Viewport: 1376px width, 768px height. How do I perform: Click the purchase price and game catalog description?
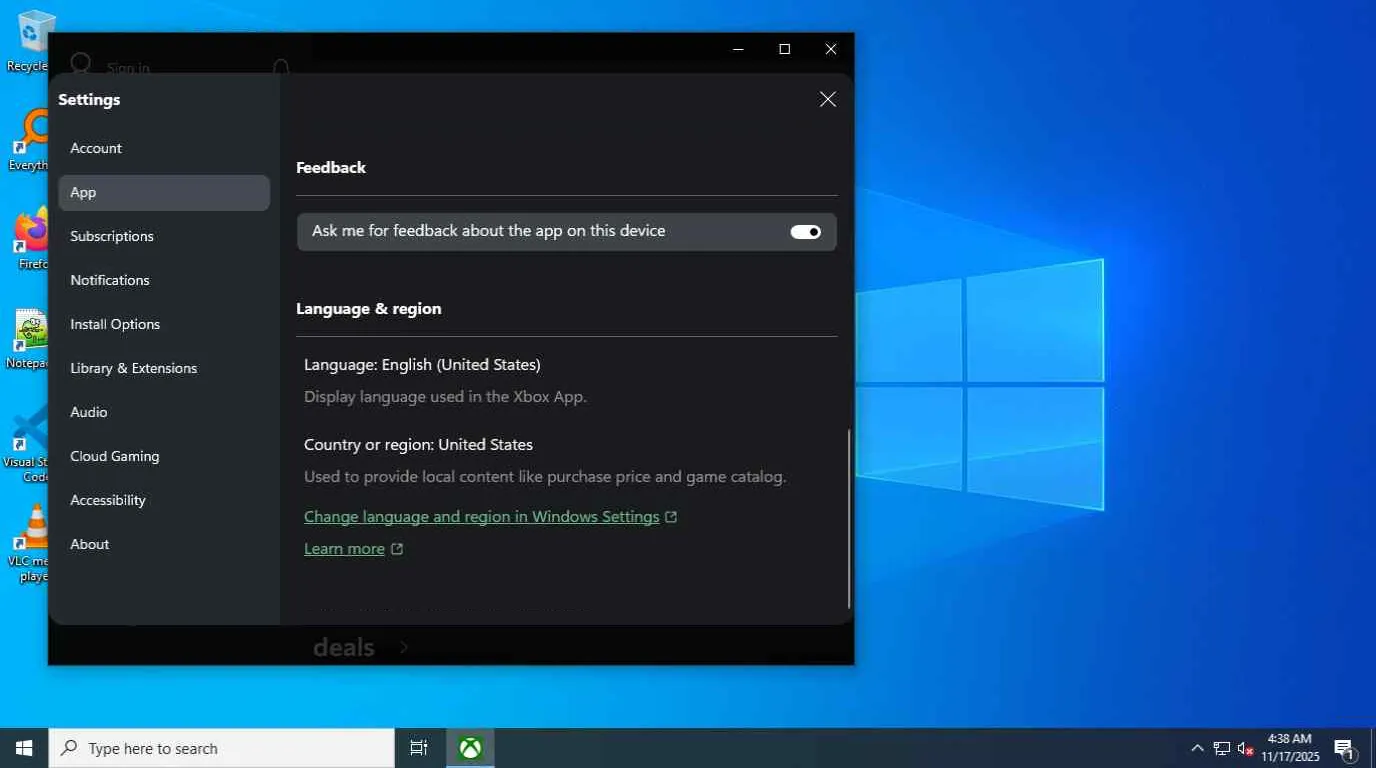pyautogui.click(x=545, y=476)
